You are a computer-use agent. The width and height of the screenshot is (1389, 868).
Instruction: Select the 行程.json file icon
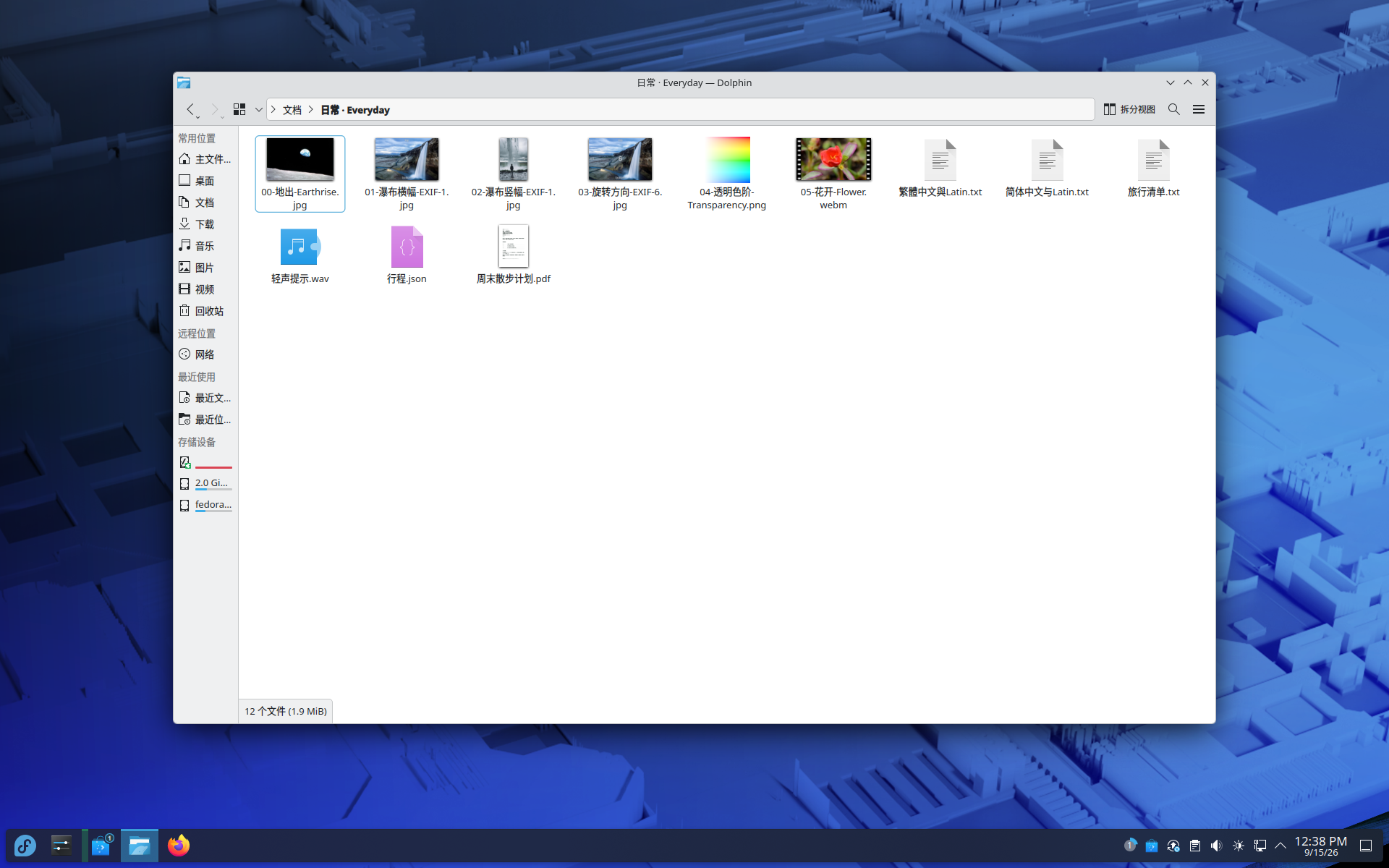407,247
